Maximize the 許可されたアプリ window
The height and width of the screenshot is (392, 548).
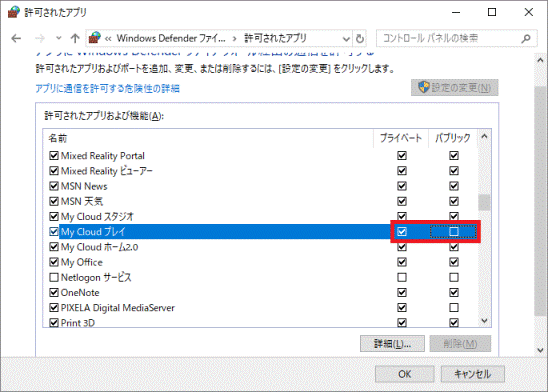point(492,12)
